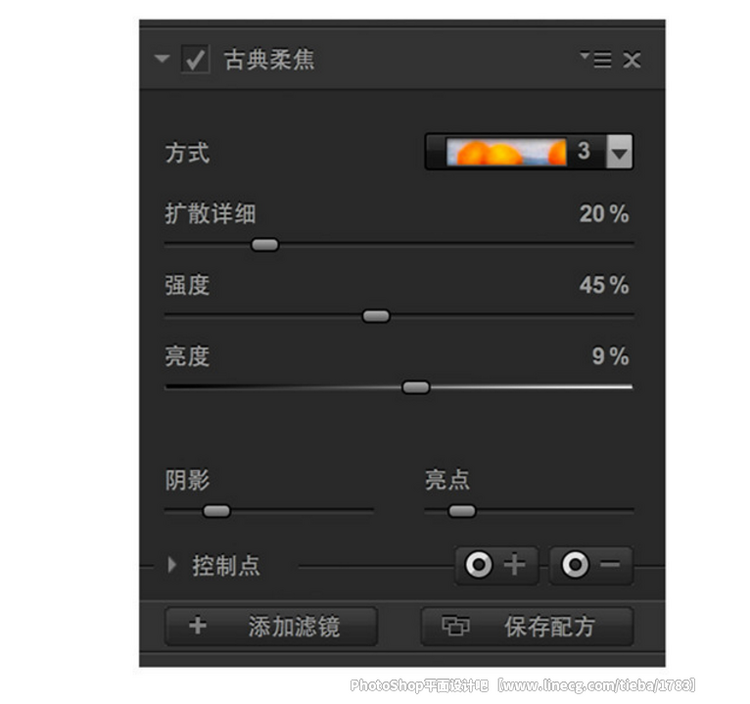
Task: Click the 阴影 slider handle
Action: click(x=217, y=511)
